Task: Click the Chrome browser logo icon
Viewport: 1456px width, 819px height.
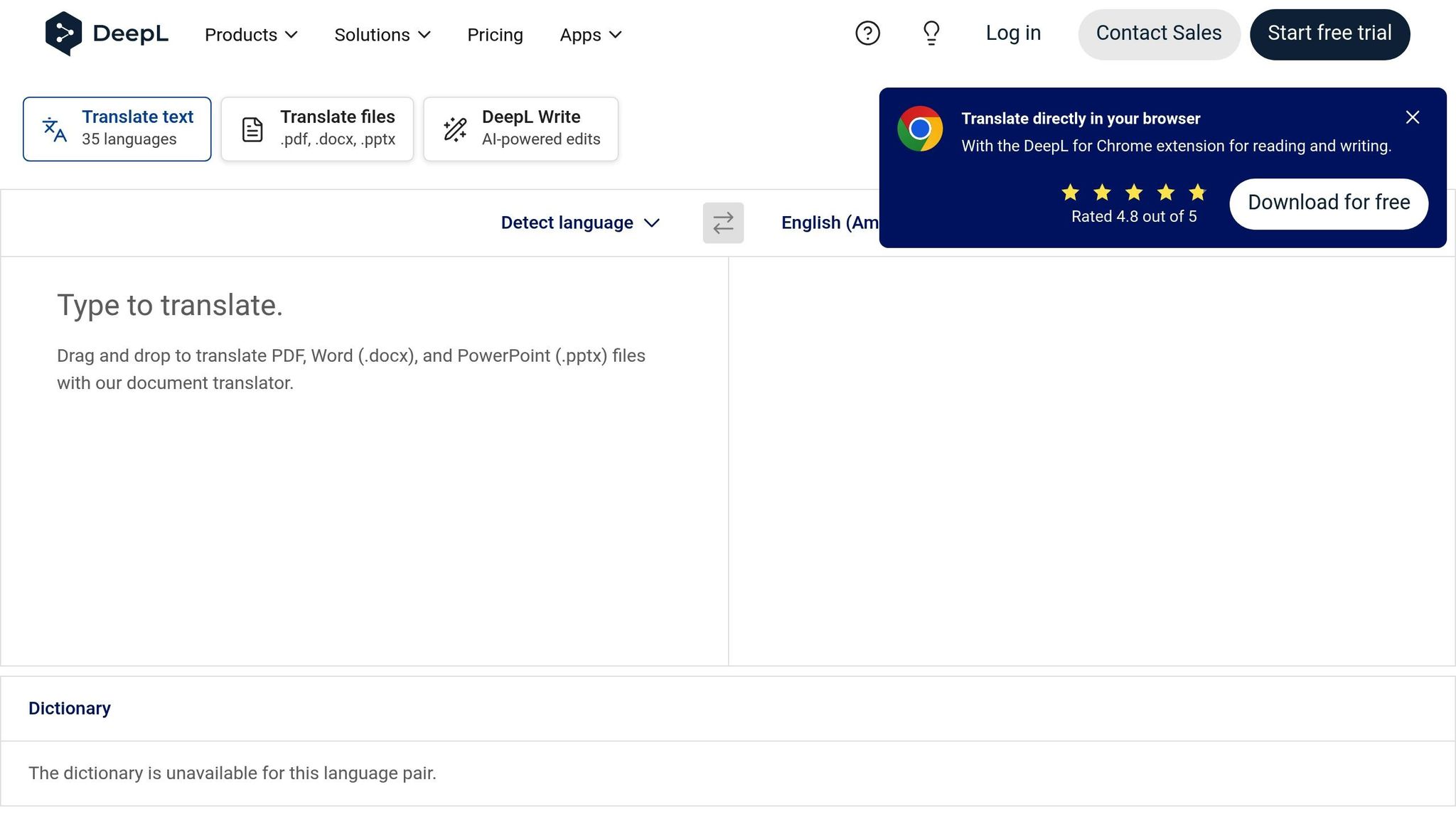Action: (x=920, y=129)
